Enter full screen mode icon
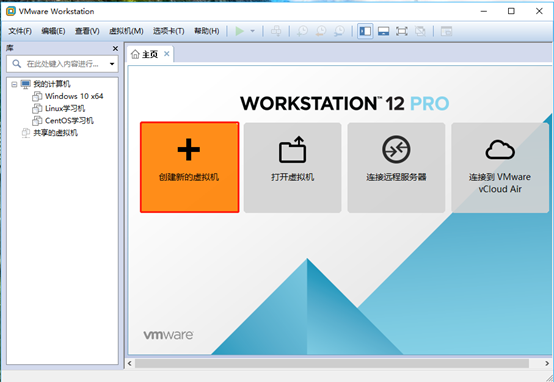 tap(402, 31)
